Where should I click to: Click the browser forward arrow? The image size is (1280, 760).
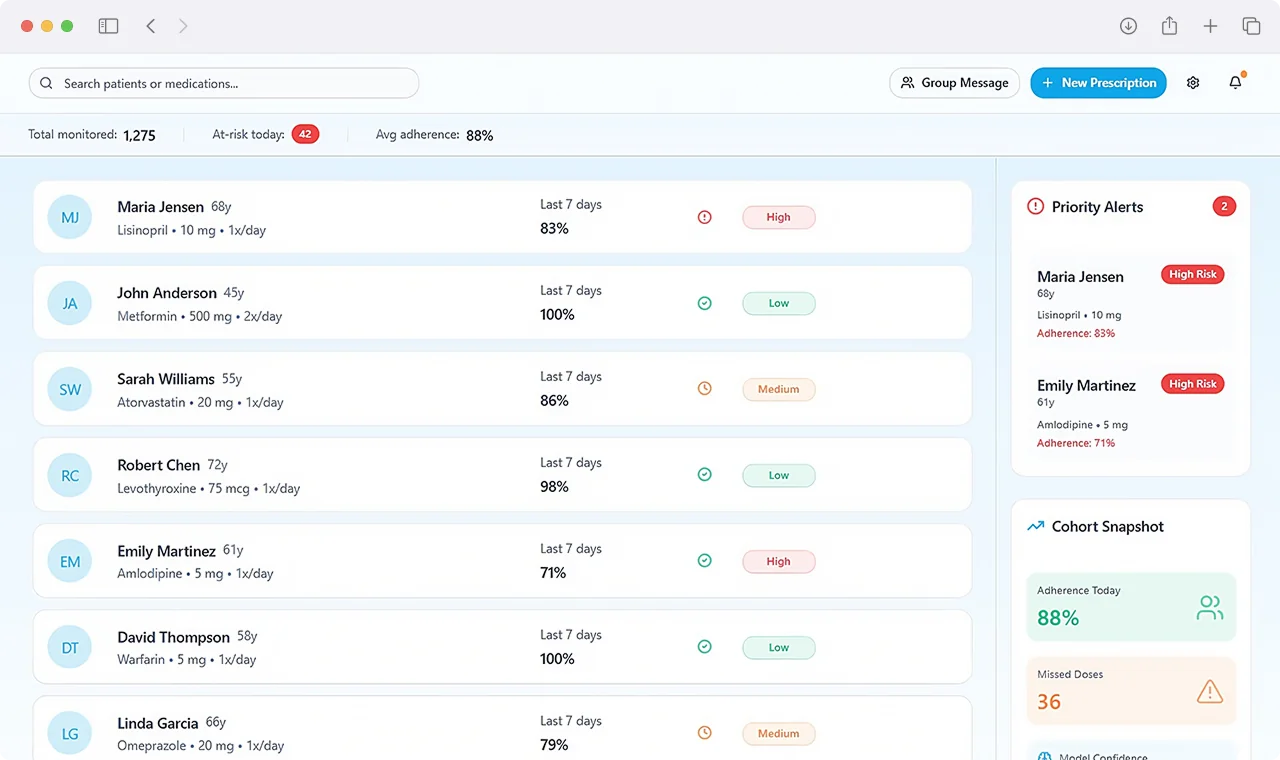point(183,26)
